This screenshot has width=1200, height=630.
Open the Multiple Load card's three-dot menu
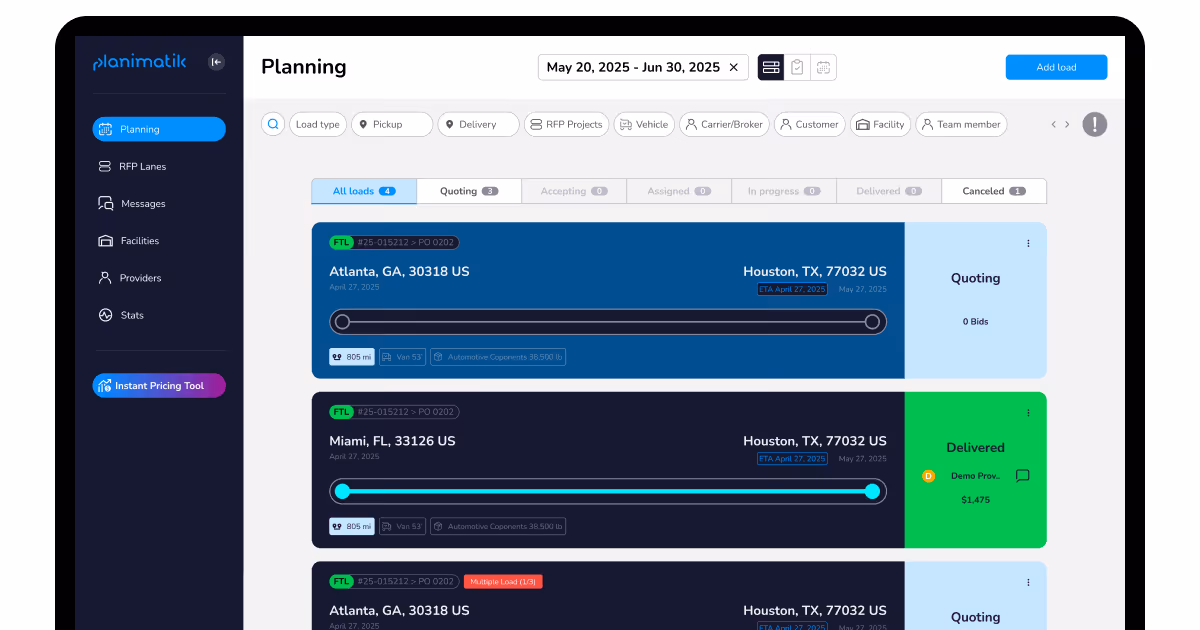tap(1028, 582)
